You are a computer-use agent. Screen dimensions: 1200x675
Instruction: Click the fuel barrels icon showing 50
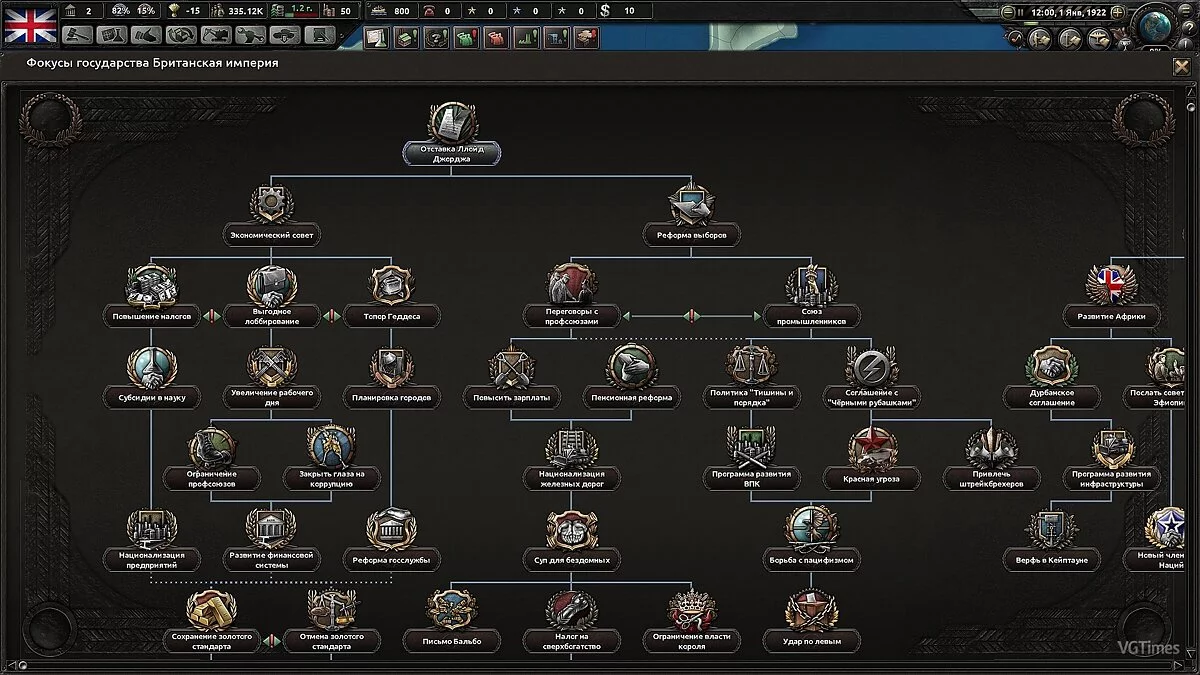(x=326, y=12)
